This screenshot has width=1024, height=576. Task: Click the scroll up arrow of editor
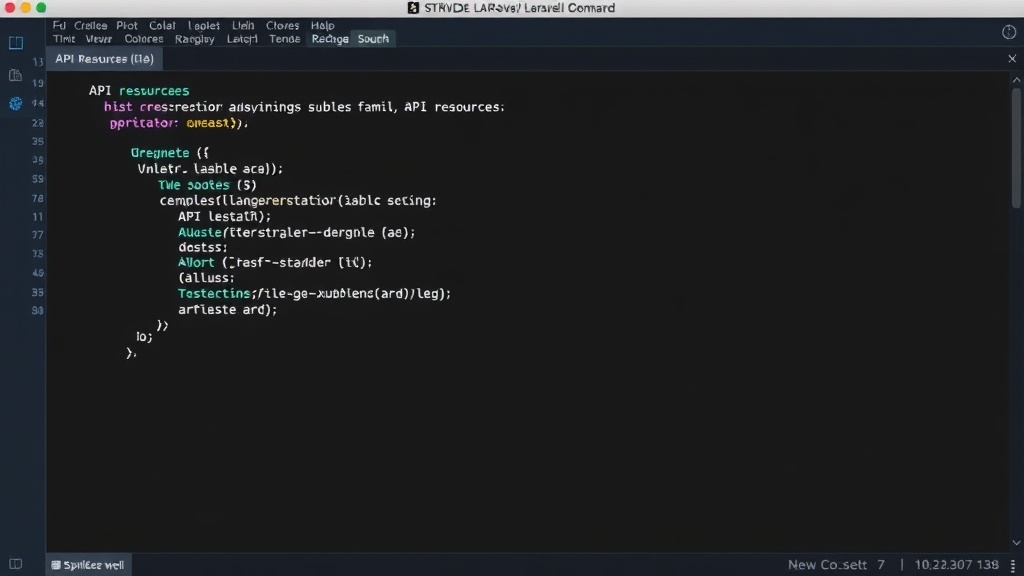tap(1016, 80)
